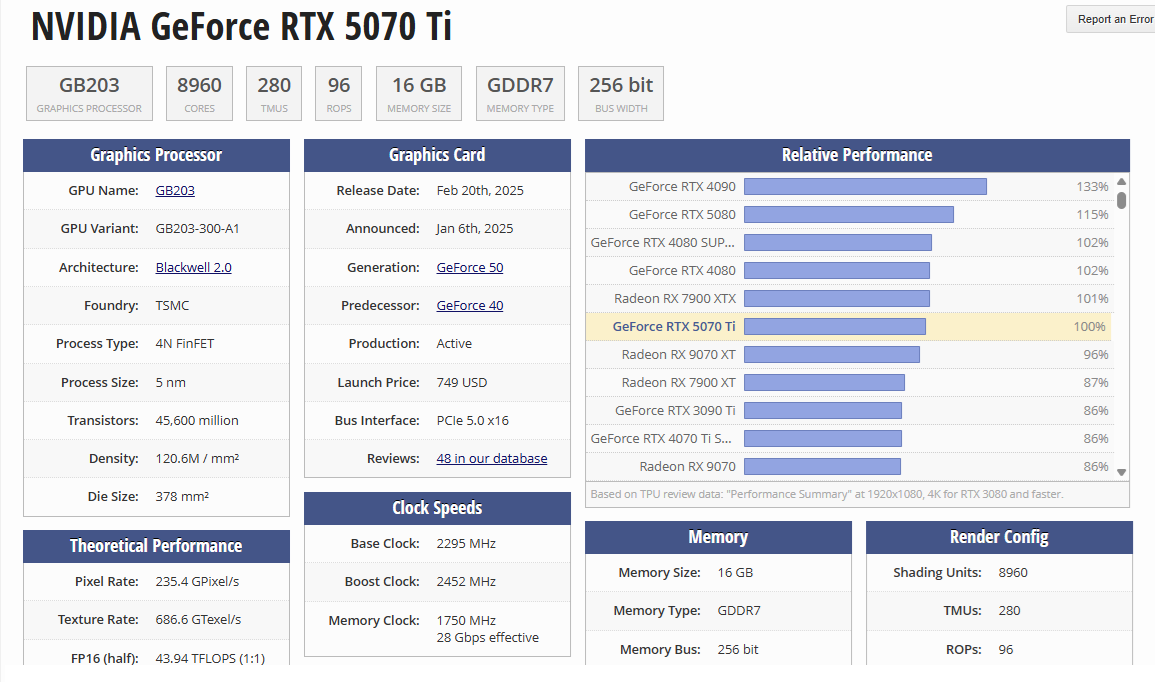Click the 96 ROPs summary box
This screenshot has height=682, width=1155.
[x=339, y=94]
